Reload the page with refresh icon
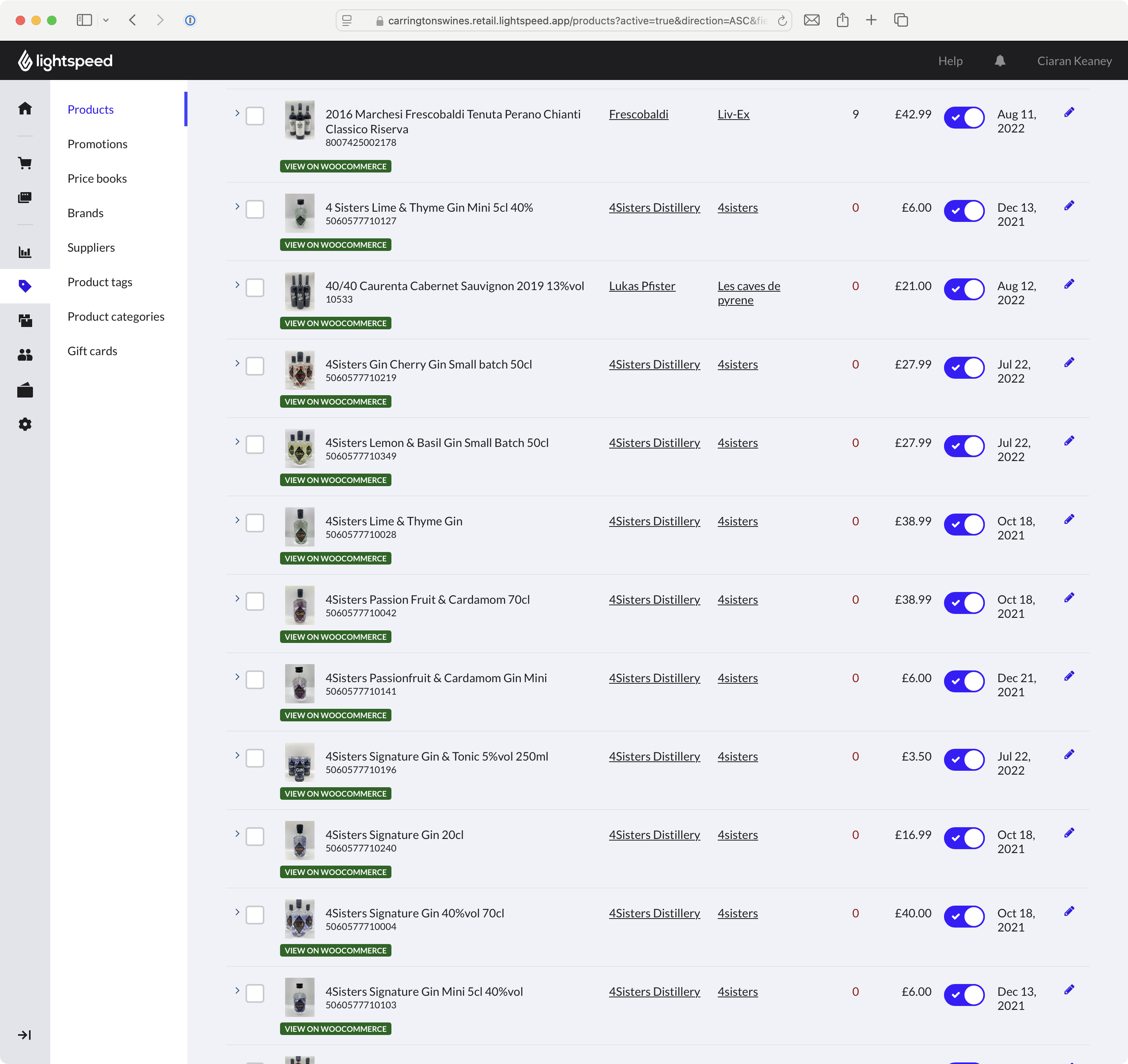1128x1064 pixels. (x=782, y=21)
